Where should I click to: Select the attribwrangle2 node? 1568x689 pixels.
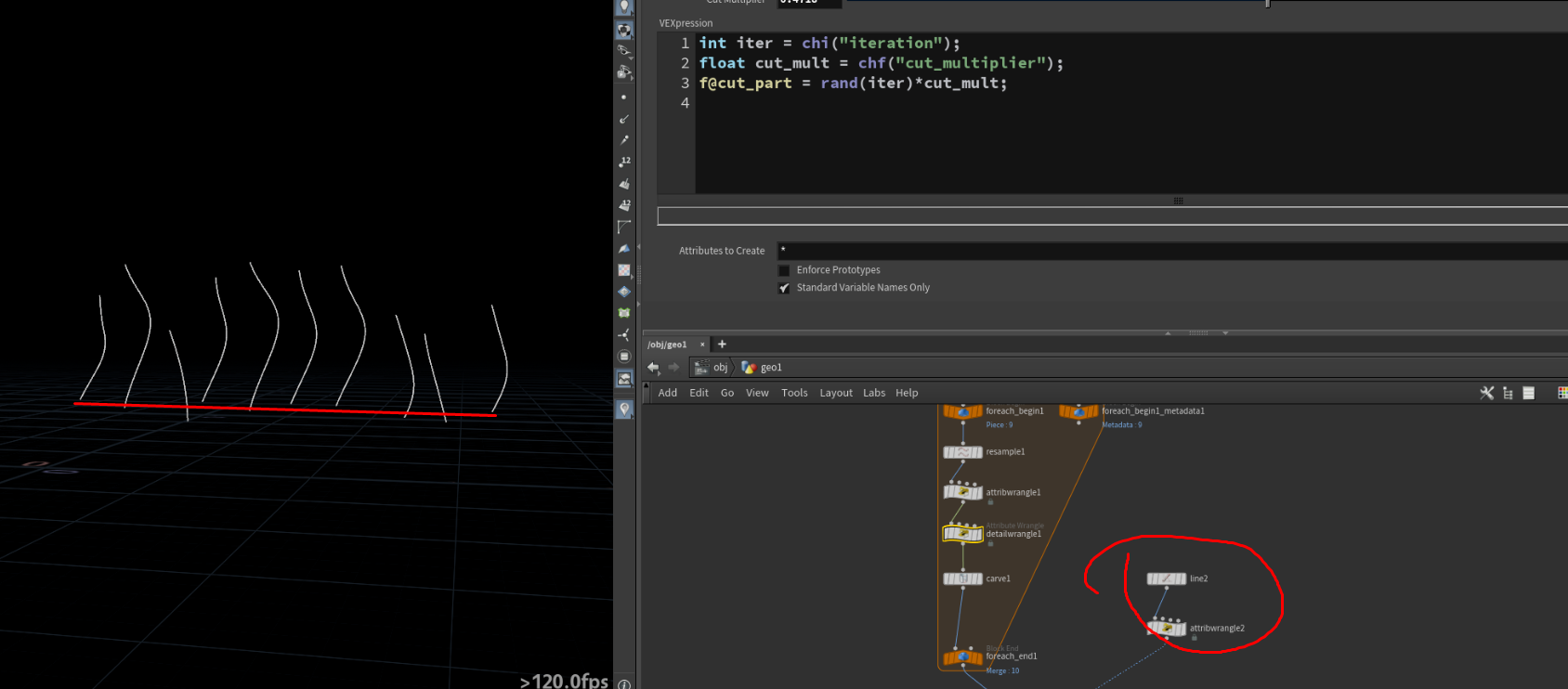coord(1167,629)
